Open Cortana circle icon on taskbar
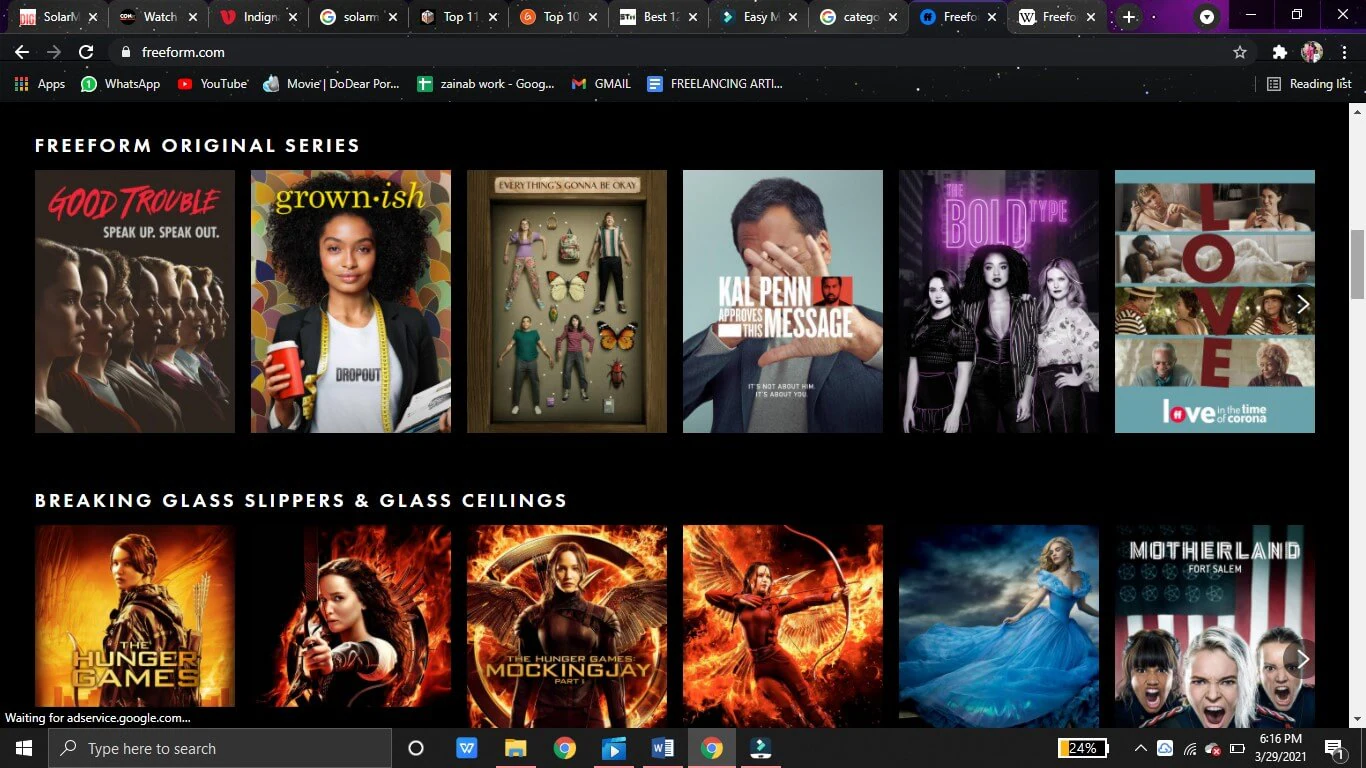Screen dimensions: 1366x768 [416, 748]
